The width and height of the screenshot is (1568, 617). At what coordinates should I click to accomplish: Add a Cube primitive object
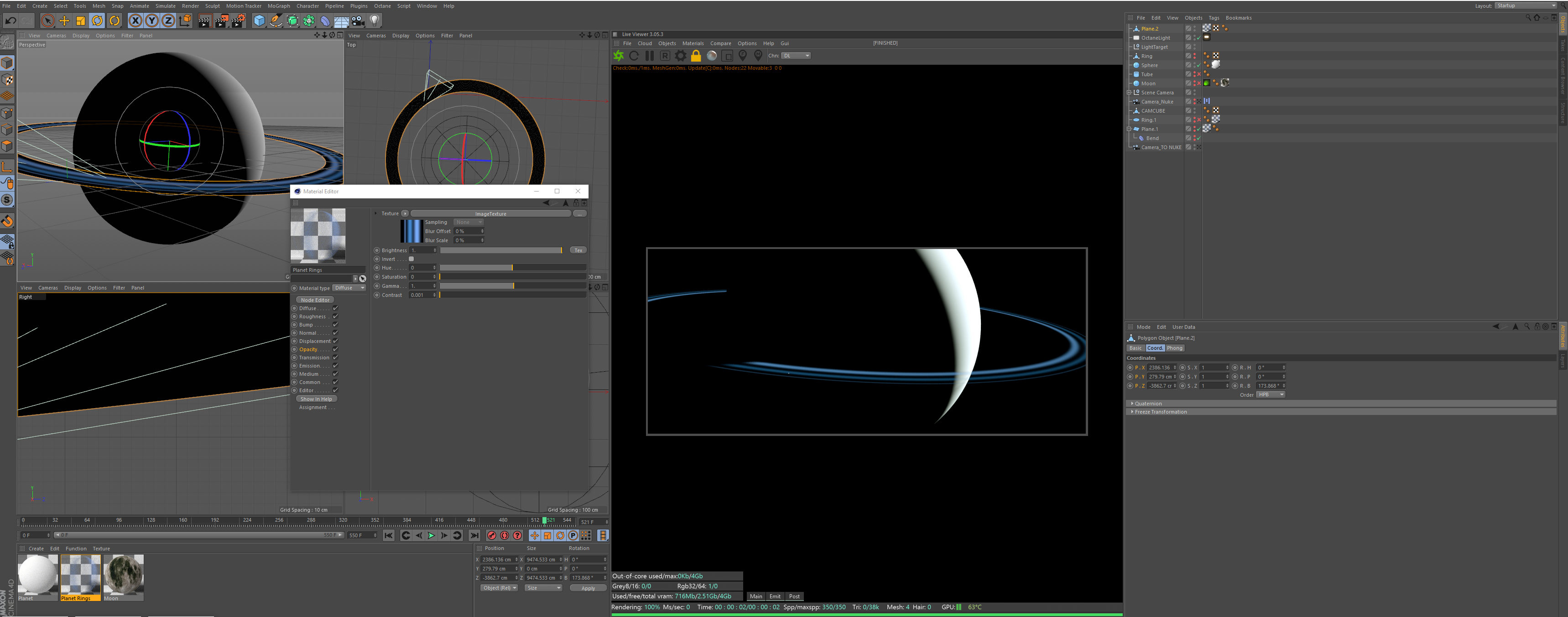pos(259,21)
